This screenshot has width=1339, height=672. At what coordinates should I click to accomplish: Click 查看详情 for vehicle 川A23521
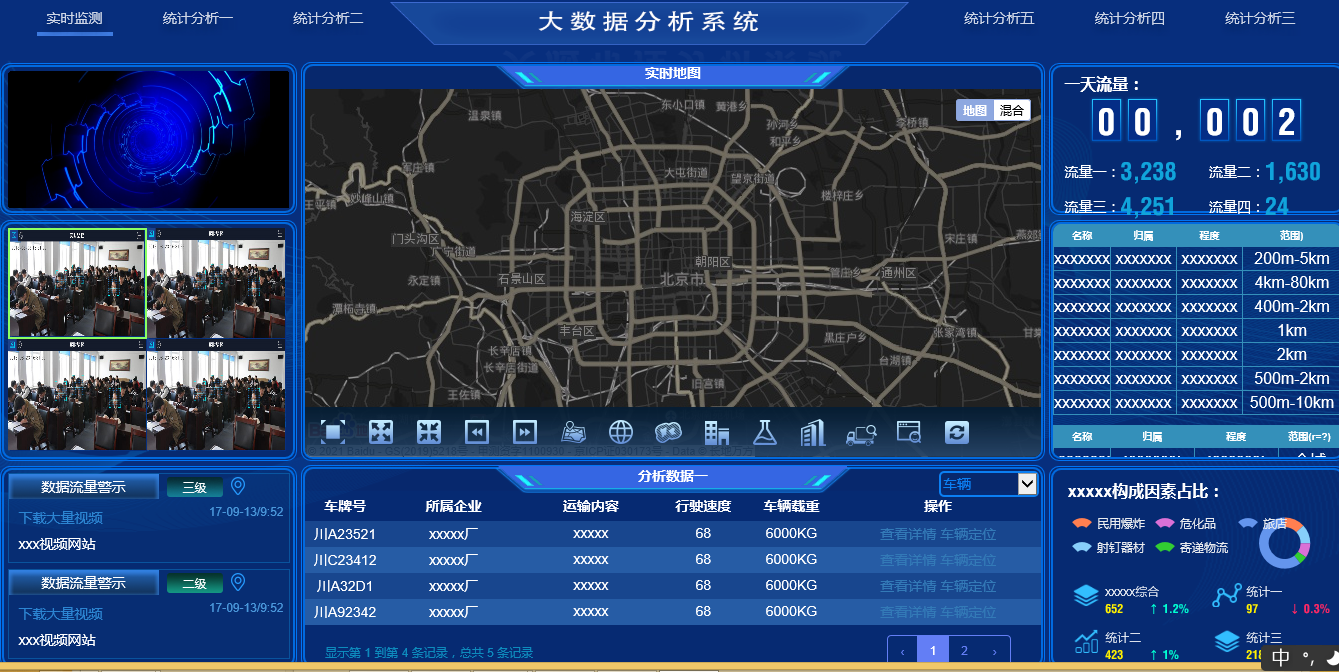(907, 534)
